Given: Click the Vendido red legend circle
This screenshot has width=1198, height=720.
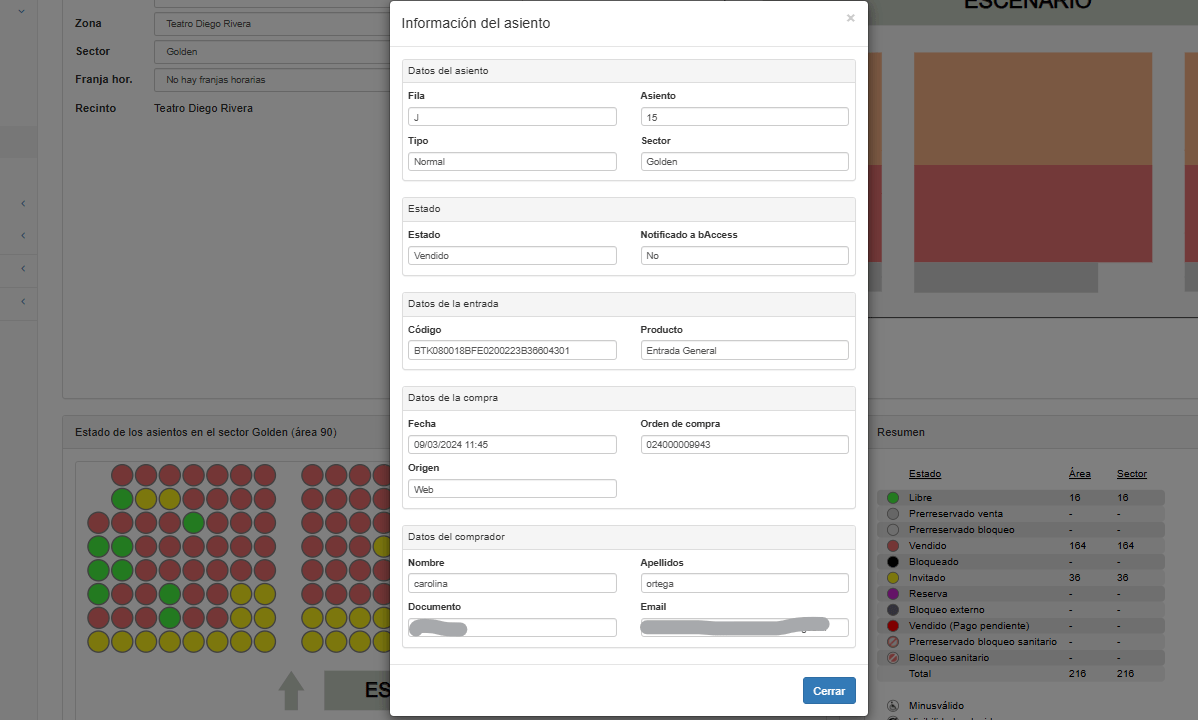Looking at the screenshot, I should tap(892, 546).
